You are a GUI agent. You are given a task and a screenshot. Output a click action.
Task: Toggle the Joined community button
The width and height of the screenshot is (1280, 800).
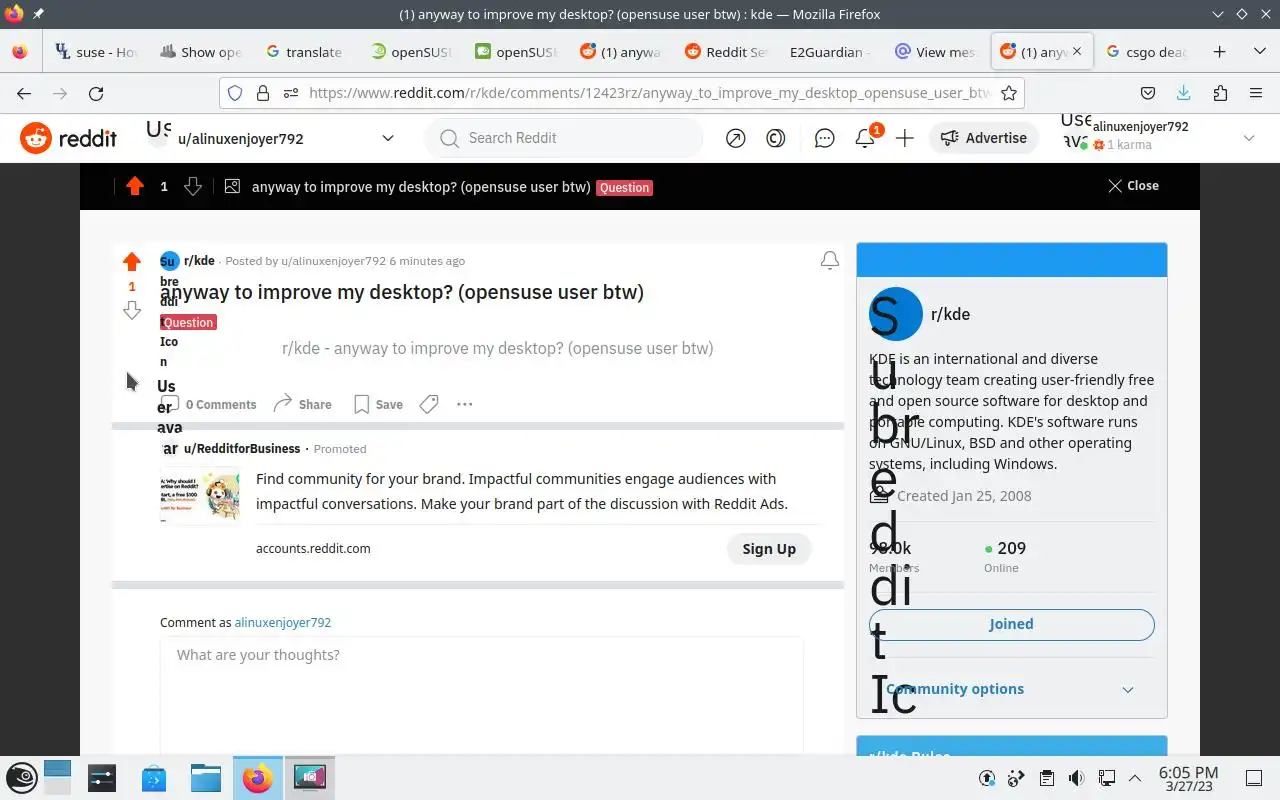(1011, 624)
